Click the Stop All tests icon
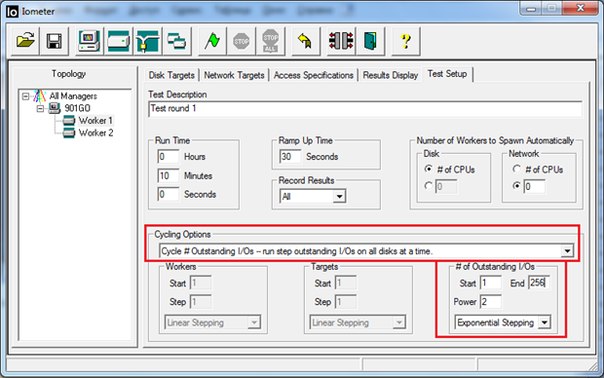The height and width of the screenshot is (378, 604). point(270,41)
